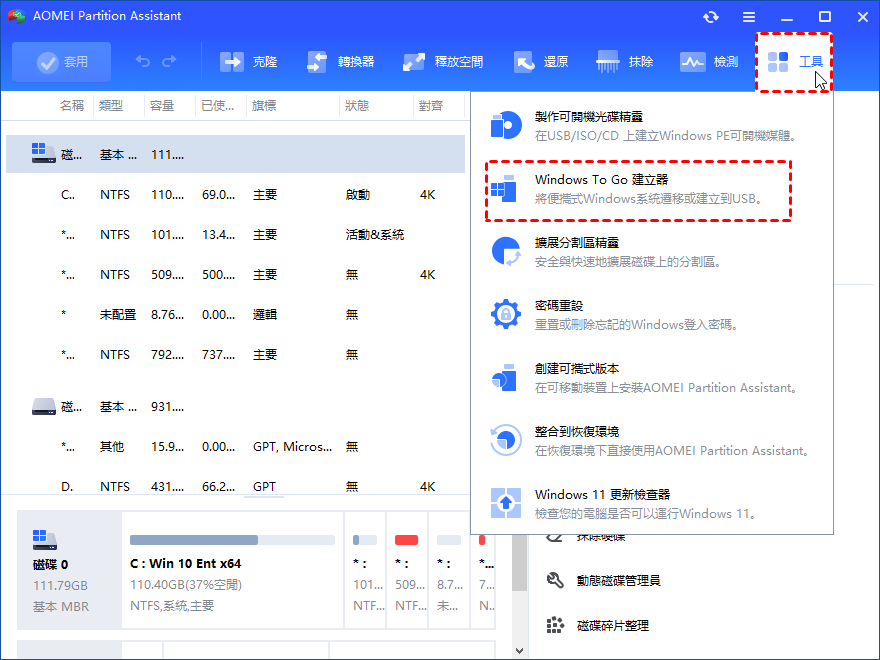This screenshot has height=660, width=880.
Task: Click the Windows 11 update checker icon
Action: (x=506, y=503)
